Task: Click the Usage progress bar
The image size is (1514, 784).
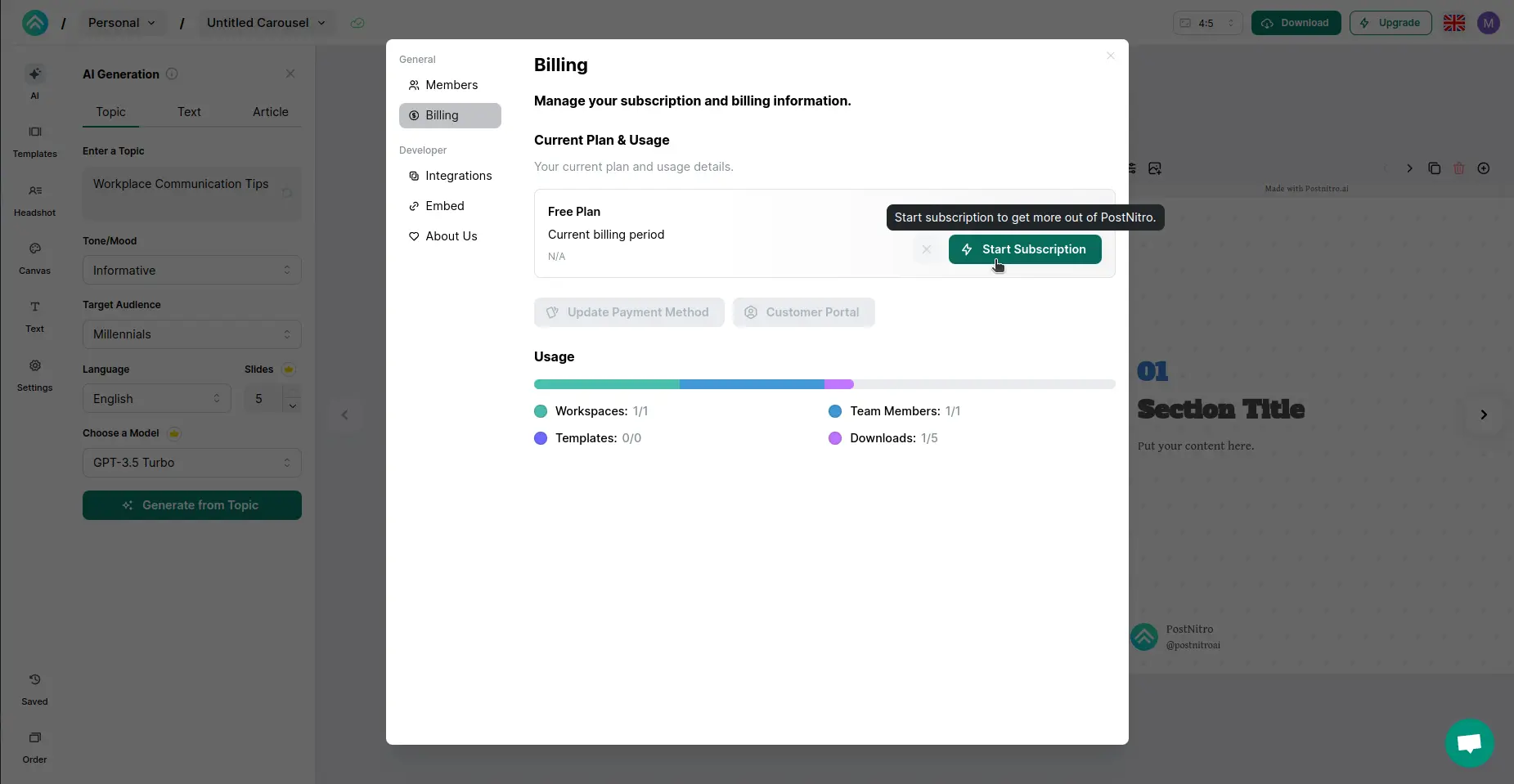Action: (823, 384)
